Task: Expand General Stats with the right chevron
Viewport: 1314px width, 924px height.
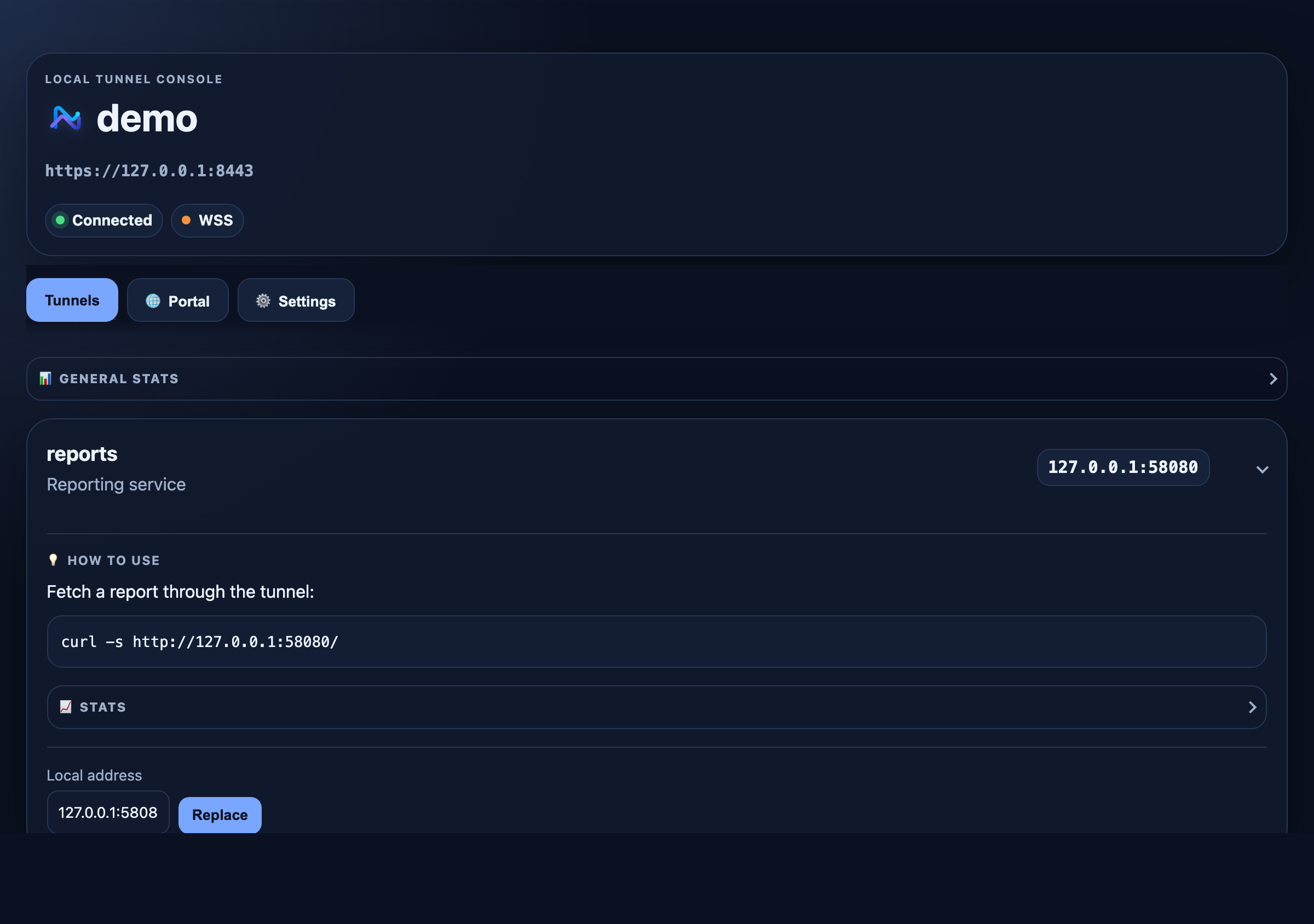Action: coord(1273,379)
